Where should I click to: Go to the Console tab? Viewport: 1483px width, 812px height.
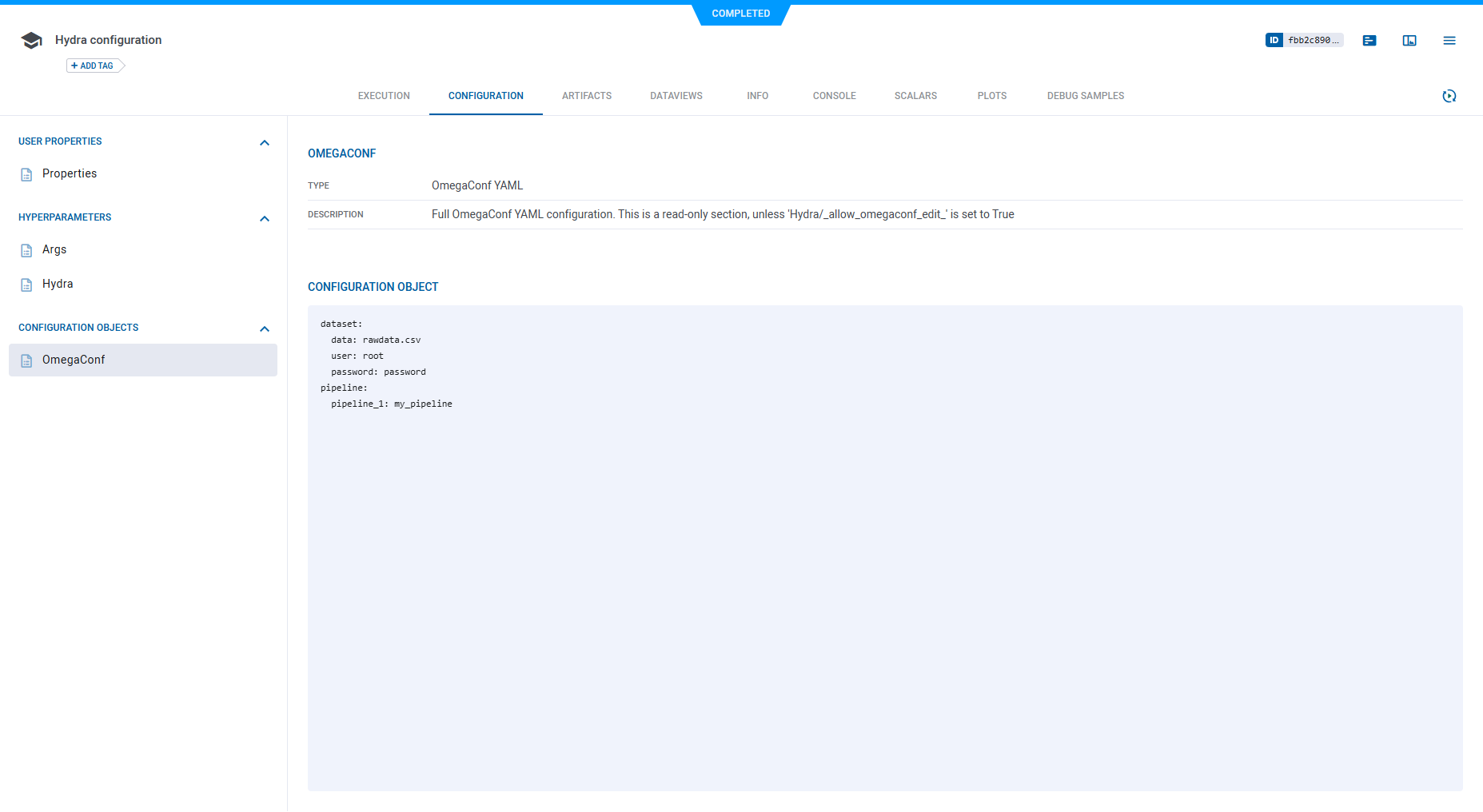[x=834, y=96]
